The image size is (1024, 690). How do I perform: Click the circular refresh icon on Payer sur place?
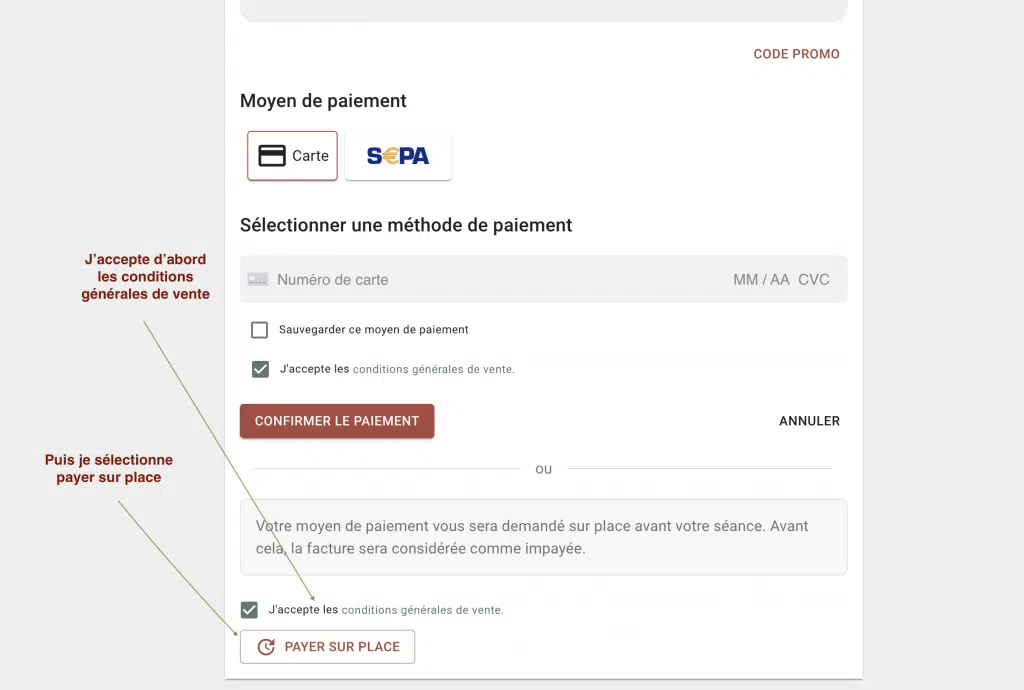[264, 646]
